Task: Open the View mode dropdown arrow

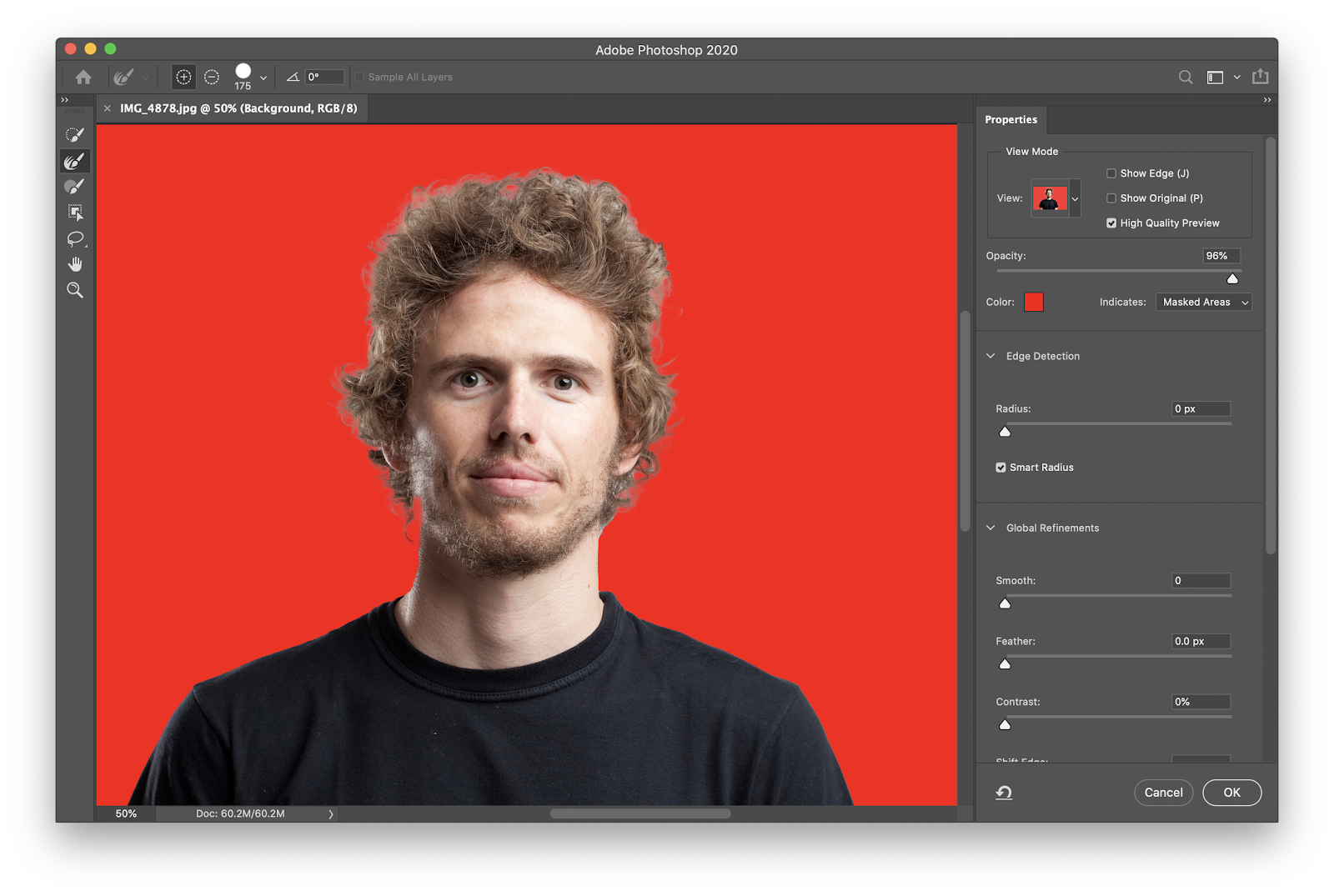Action: pyautogui.click(x=1075, y=198)
